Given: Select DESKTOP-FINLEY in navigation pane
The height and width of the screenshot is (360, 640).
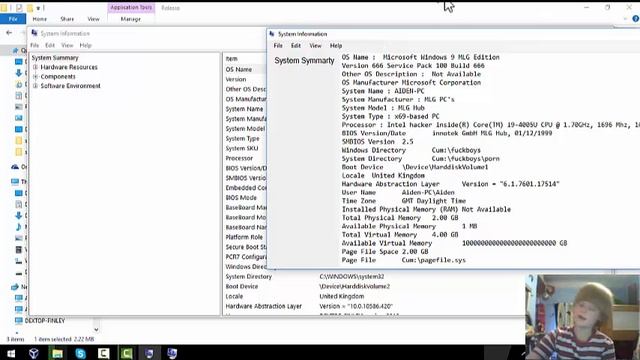Looking at the screenshot, I should click(44, 321).
